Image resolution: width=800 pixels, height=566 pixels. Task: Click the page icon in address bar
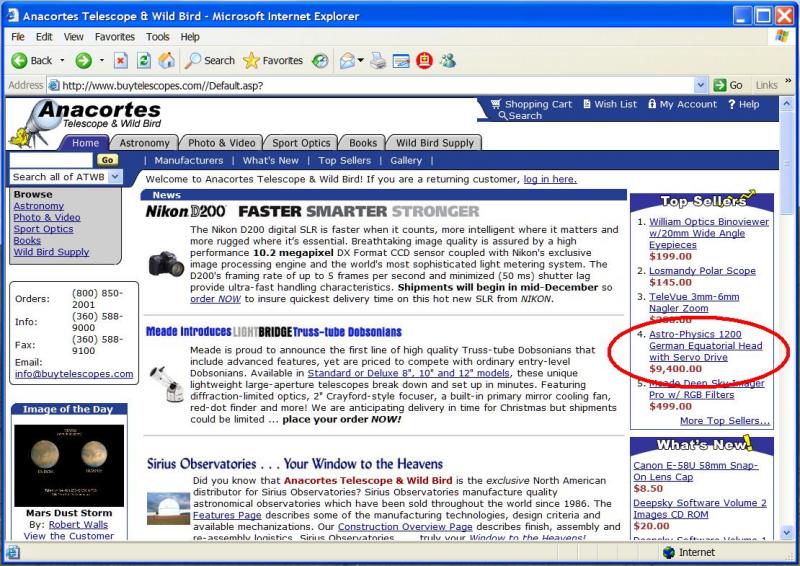[54, 85]
